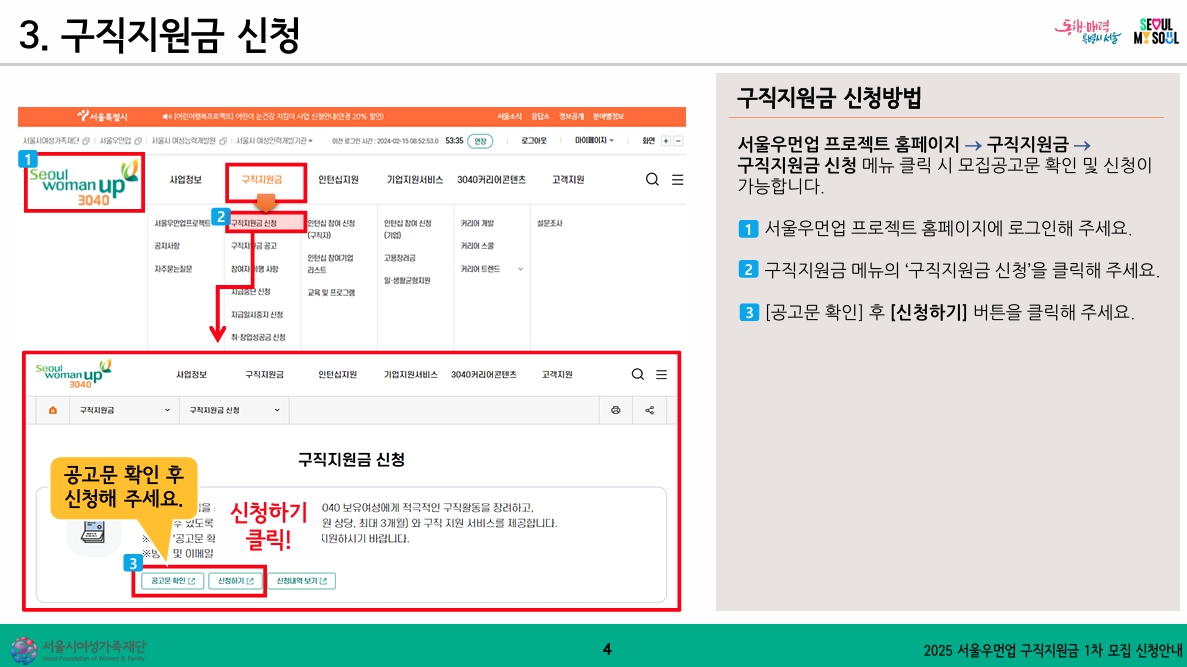1187x667 pixels.
Task: Click the 응답소 link in the orange bar
Action: pos(540,117)
